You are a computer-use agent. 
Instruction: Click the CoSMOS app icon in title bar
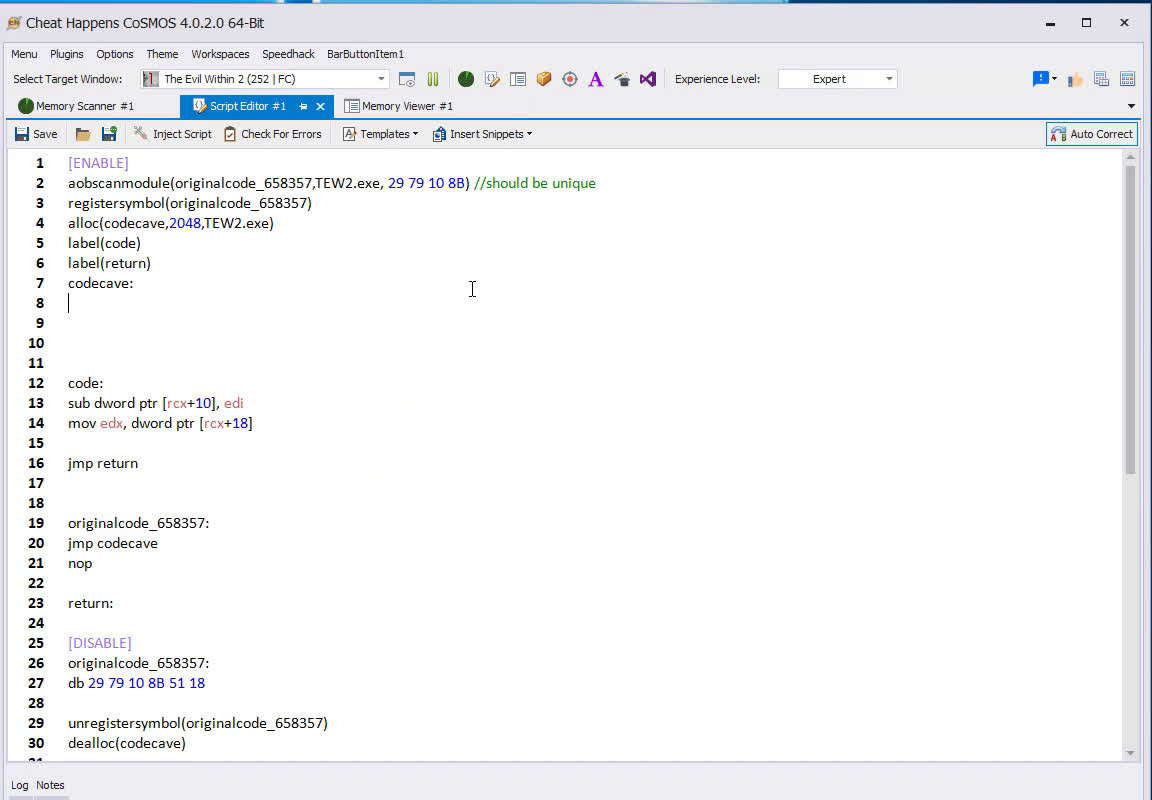[x=14, y=24]
